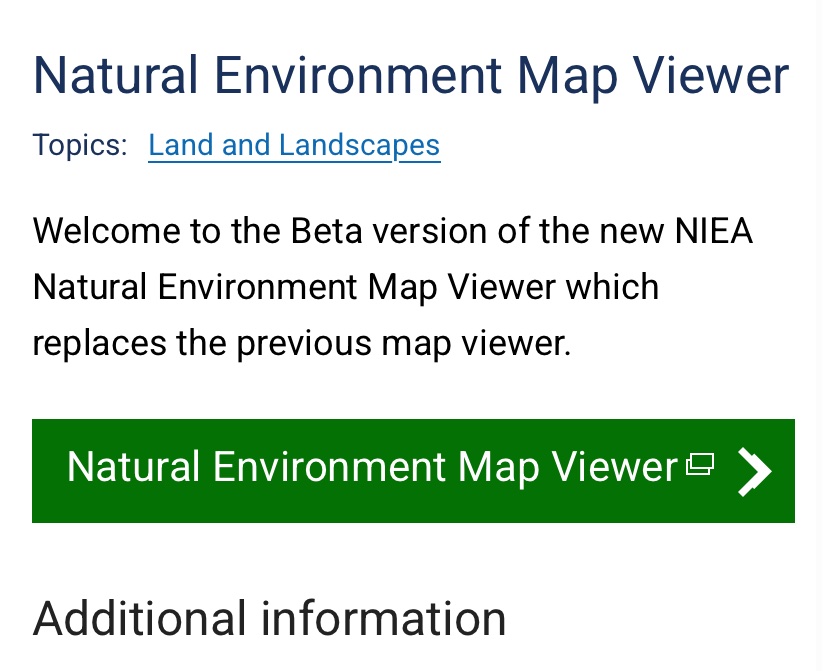Click the Welcome to the Beta version paragraph
Screen dimensions: 828x671
coord(392,287)
